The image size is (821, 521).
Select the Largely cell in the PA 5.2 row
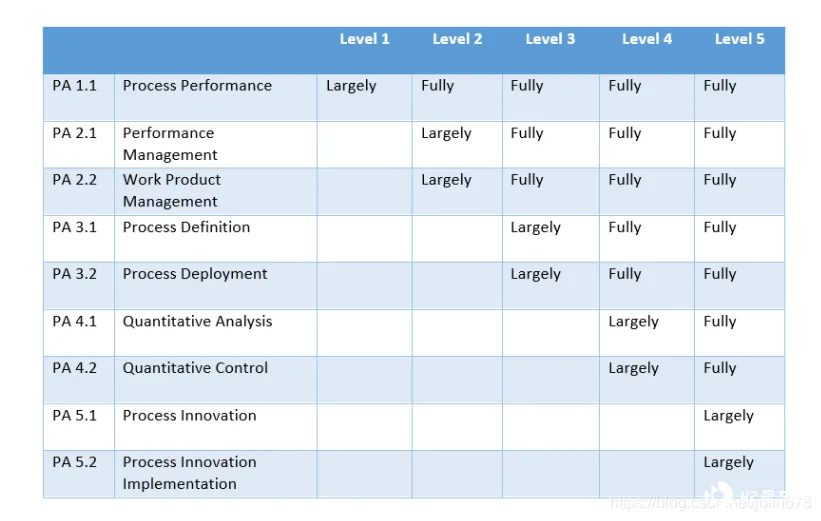click(728, 462)
